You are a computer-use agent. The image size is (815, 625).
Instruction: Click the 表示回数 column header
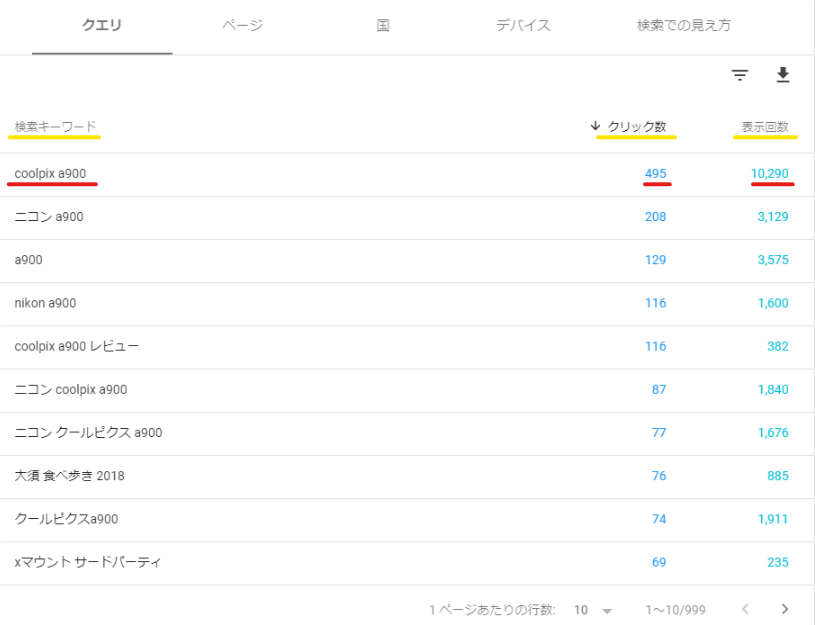click(x=765, y=126)
